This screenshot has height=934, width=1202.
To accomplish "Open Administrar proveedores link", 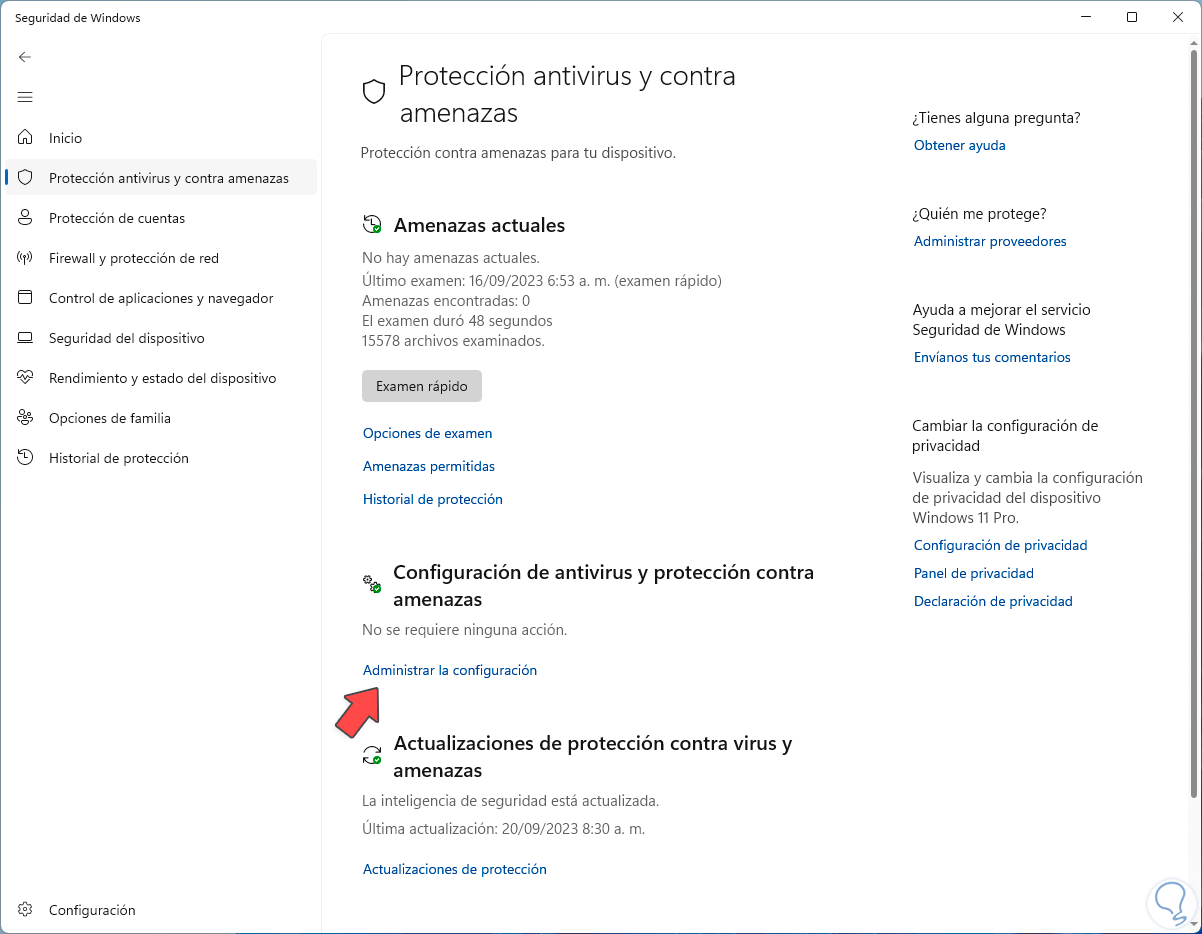I will click(x=989, y=241).
